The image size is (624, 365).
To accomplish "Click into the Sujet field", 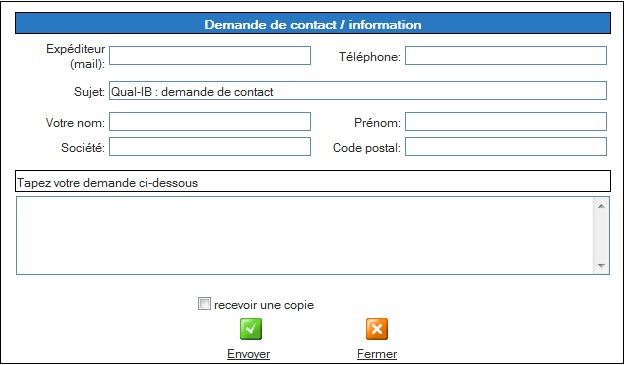I will point(358,91).
